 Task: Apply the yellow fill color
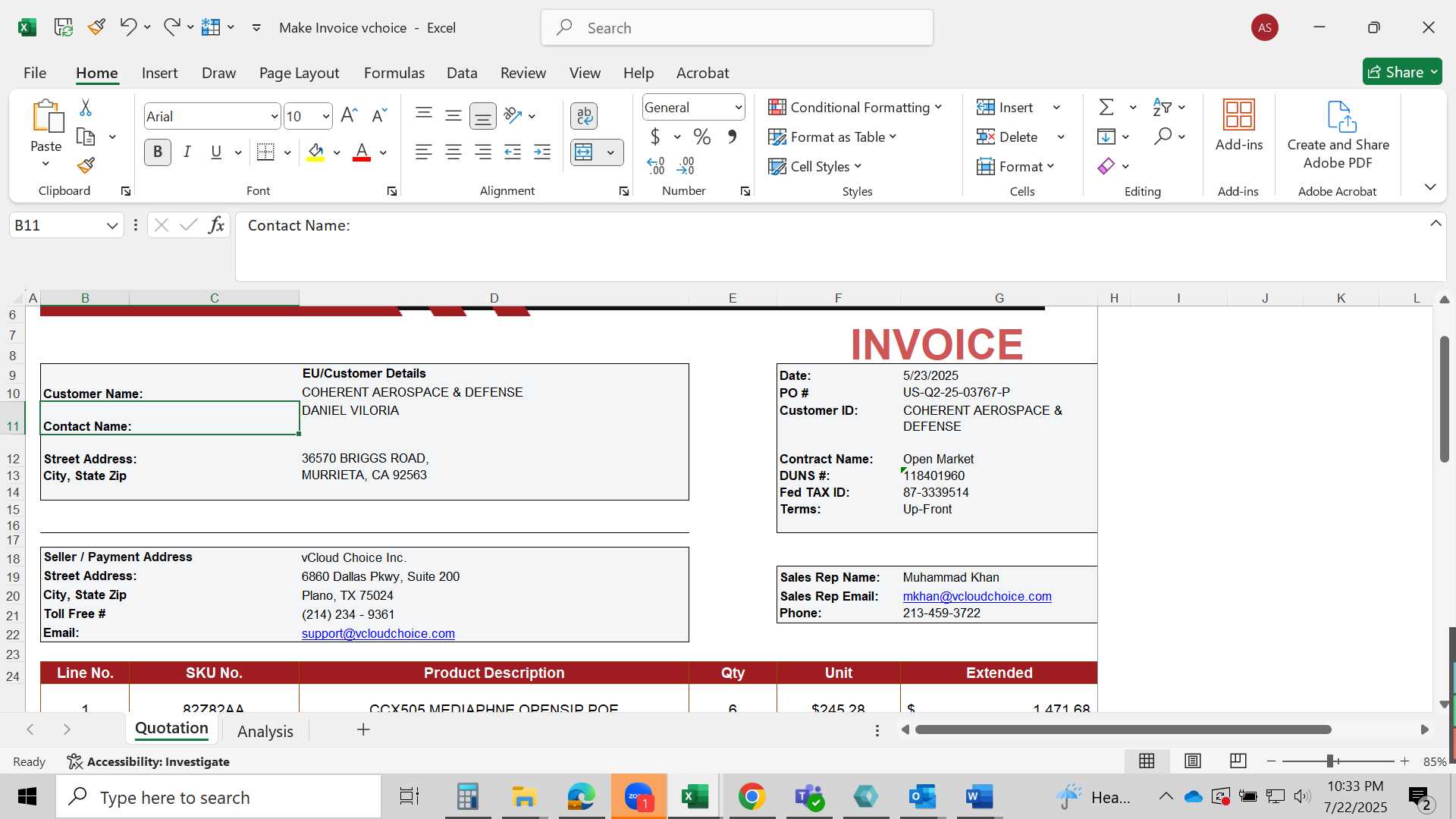point(315,152)
